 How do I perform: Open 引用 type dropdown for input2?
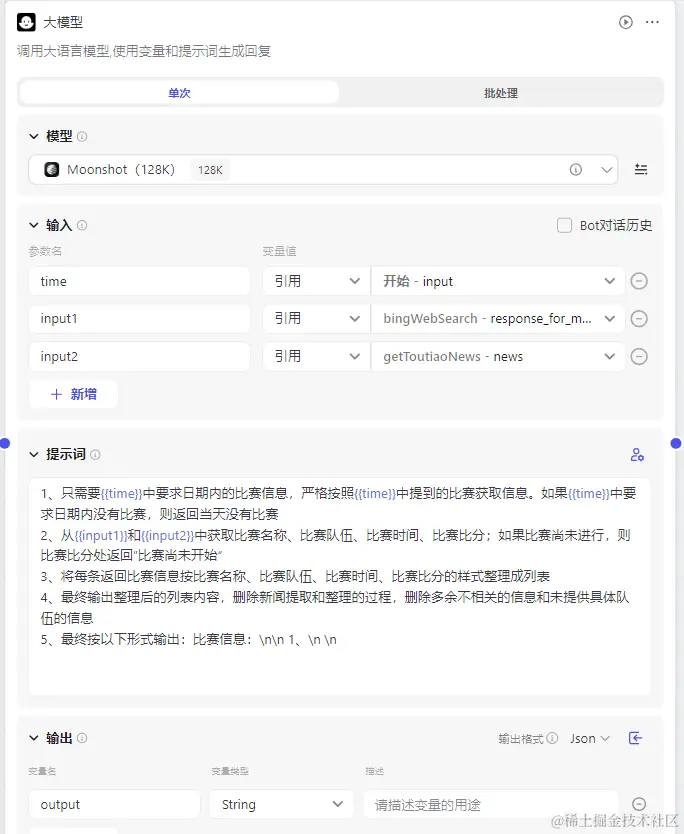point(317,356)
